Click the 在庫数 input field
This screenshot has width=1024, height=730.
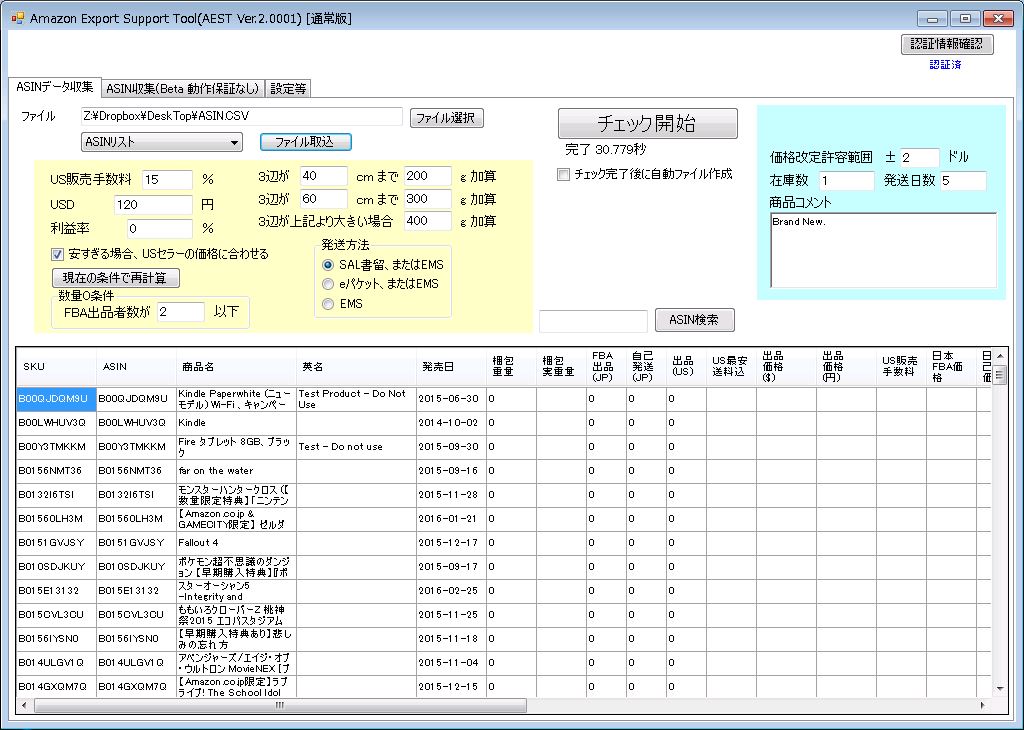[846, 181]
